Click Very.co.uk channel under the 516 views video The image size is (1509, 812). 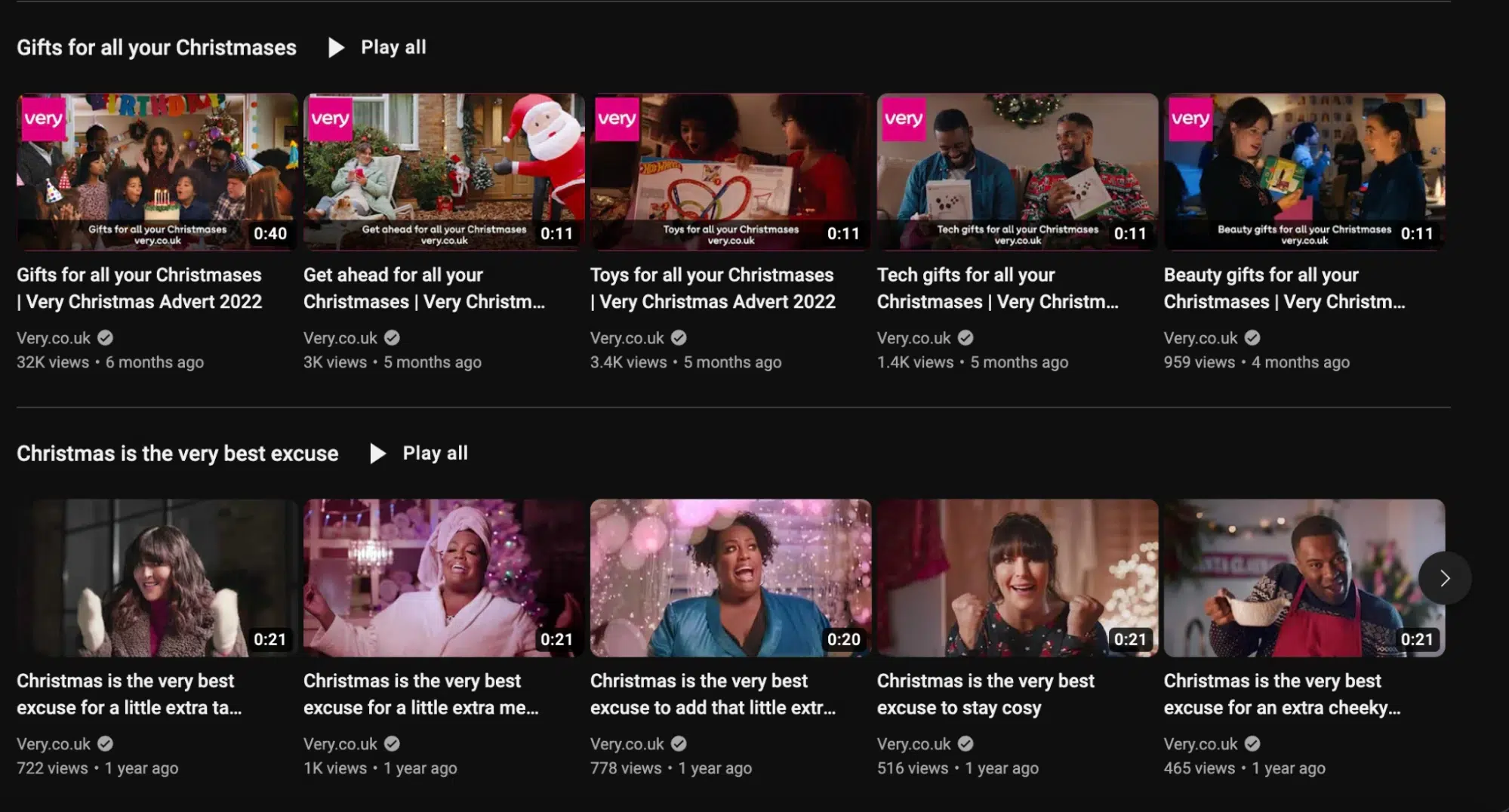pos(914,744)
